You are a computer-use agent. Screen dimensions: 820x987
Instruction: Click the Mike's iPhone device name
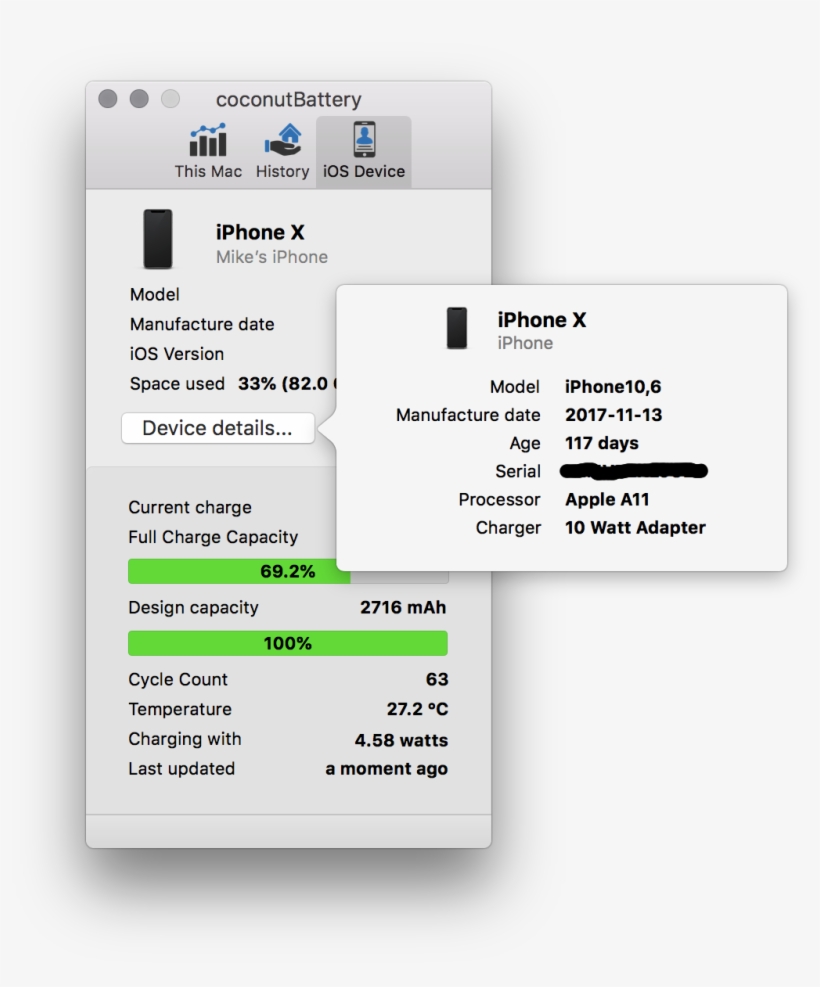pos(270,257)
